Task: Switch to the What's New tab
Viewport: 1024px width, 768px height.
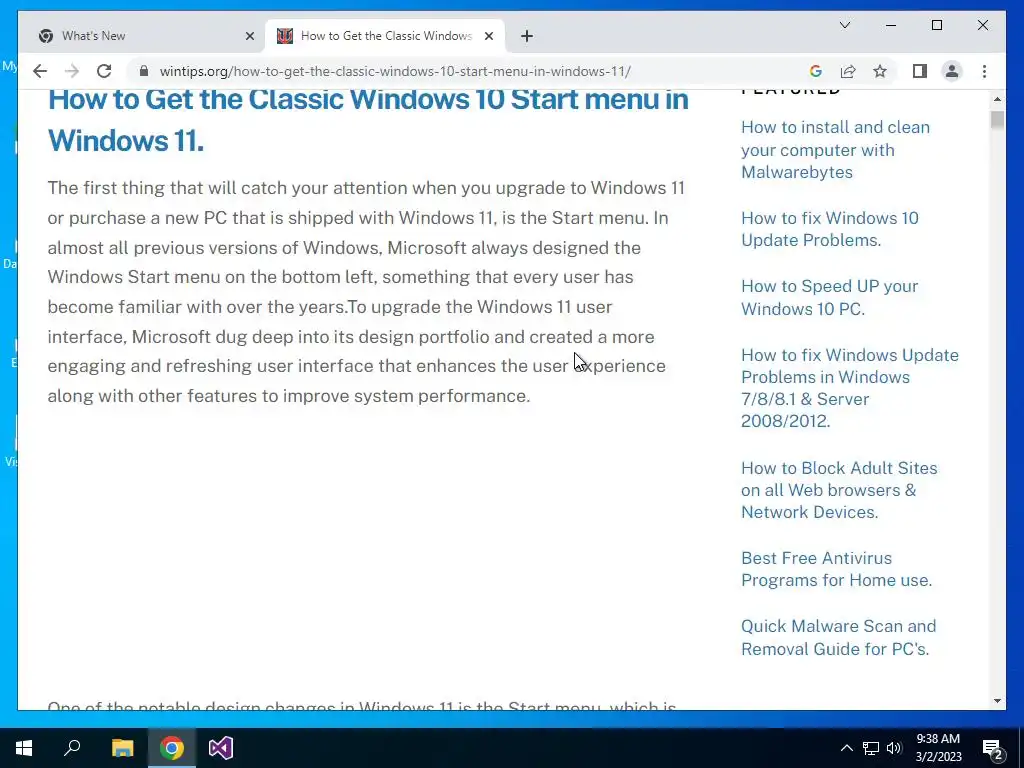Action: point(146,36)
